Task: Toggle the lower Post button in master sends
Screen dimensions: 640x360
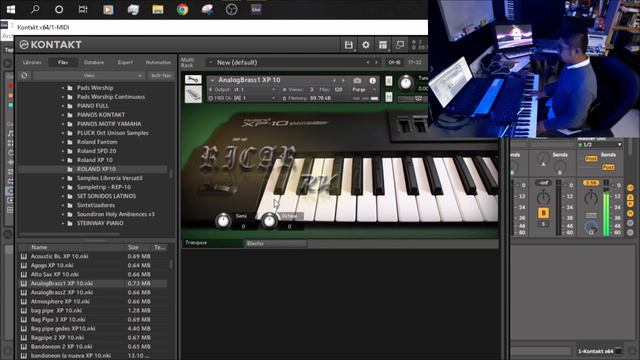Action: point(608,167)
